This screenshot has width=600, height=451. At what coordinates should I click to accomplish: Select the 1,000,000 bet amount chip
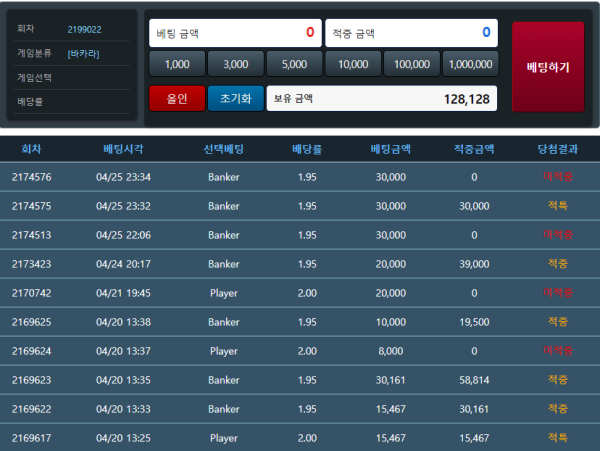click(x=470, y=64)
